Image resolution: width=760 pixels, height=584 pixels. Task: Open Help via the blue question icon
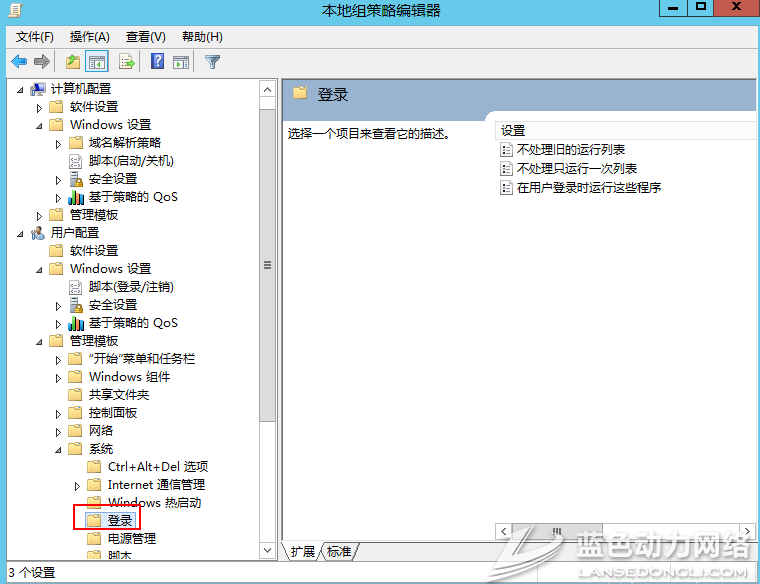pyautogui.click(x=157, y=61)
